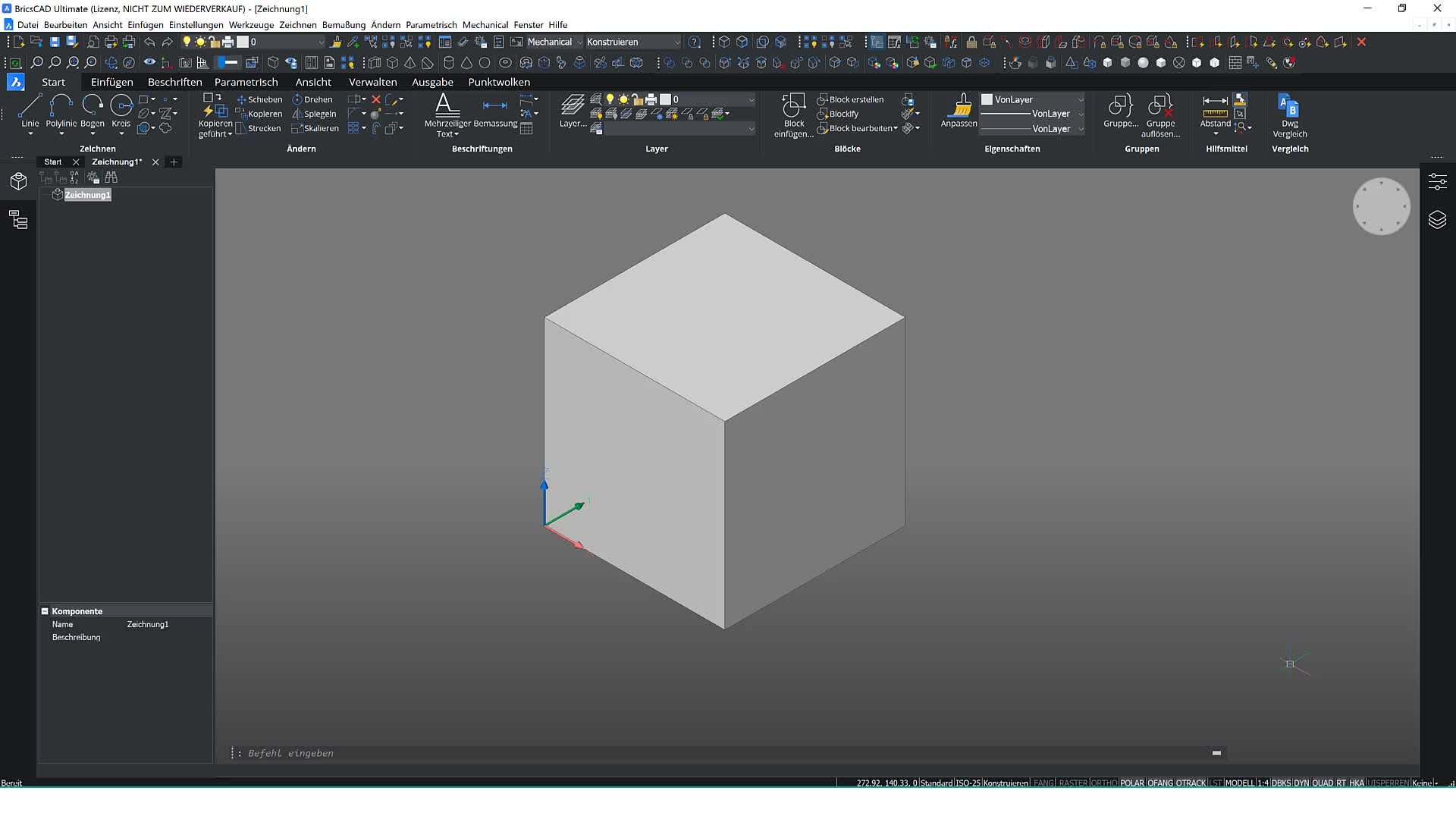Select the Kreis circle tool
This screenshot has width=1456, height=819.
121,111
